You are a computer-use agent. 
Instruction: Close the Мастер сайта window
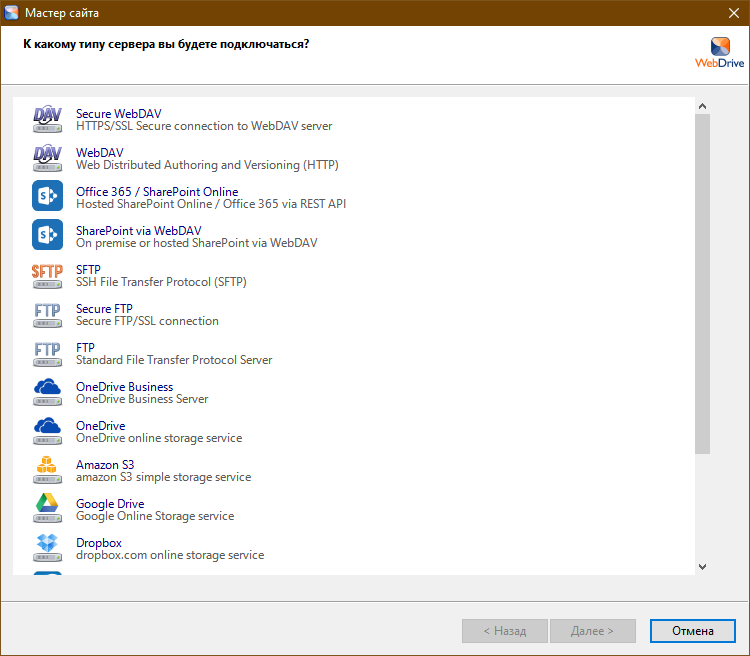733,13
